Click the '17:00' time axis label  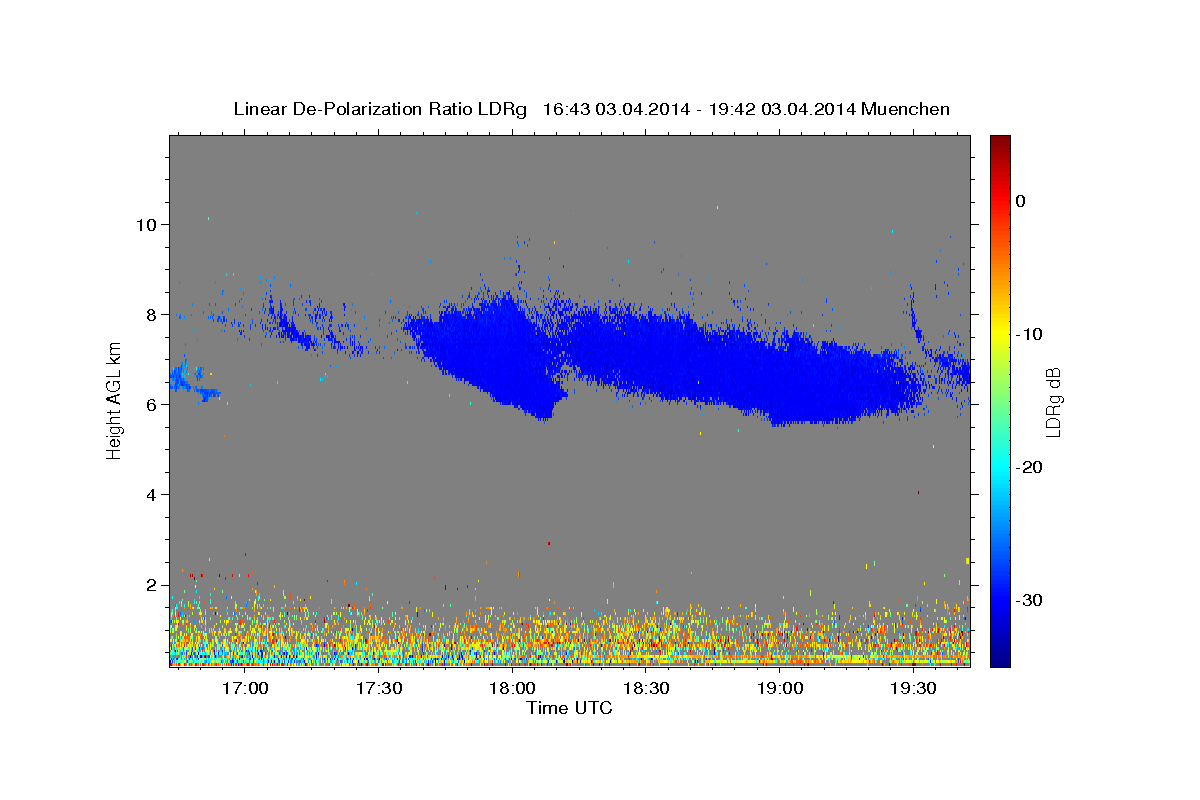(x=243, y=688)
